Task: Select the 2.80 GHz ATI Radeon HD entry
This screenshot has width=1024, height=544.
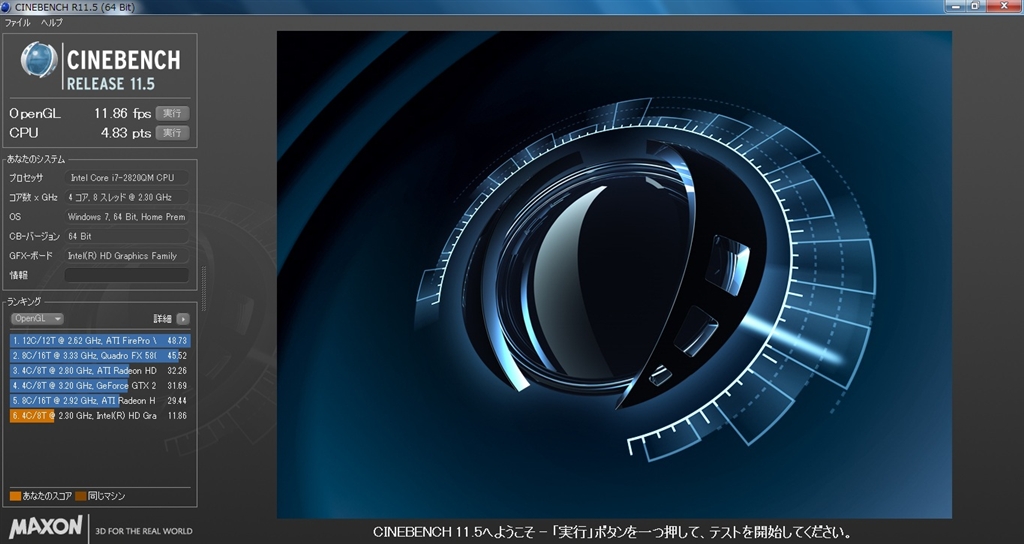Action: coord(100,371)
